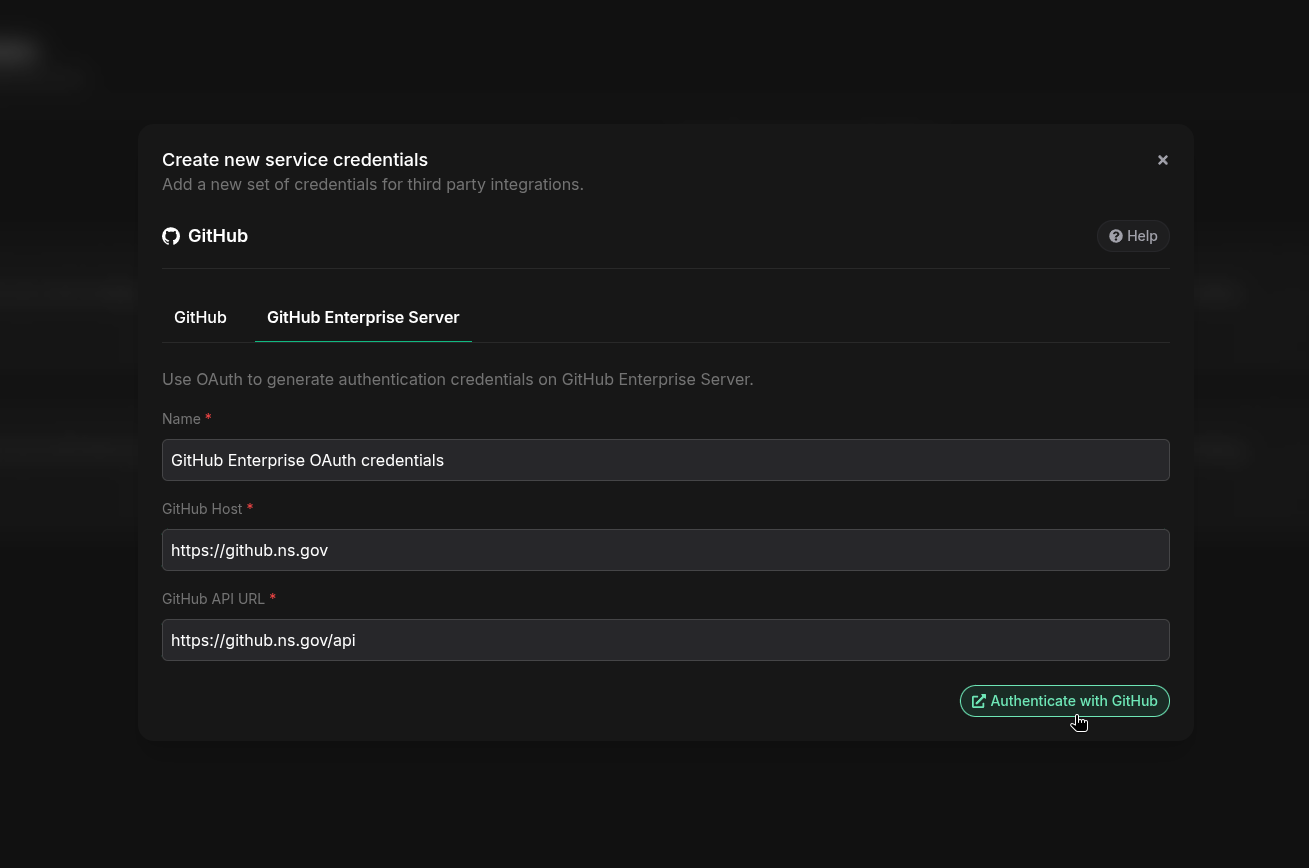
Task: Click the GitHub API URL field
Action: [x=666, y=640]
